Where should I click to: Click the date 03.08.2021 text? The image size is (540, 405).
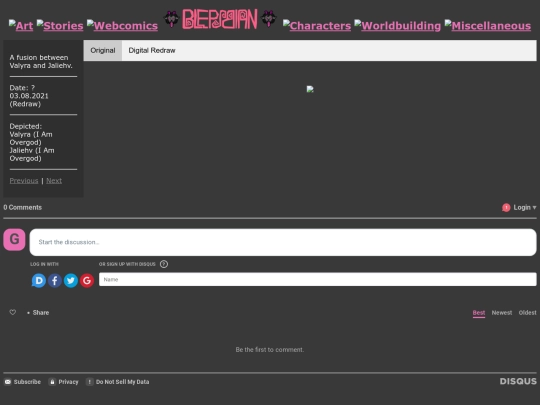point(29,96)
